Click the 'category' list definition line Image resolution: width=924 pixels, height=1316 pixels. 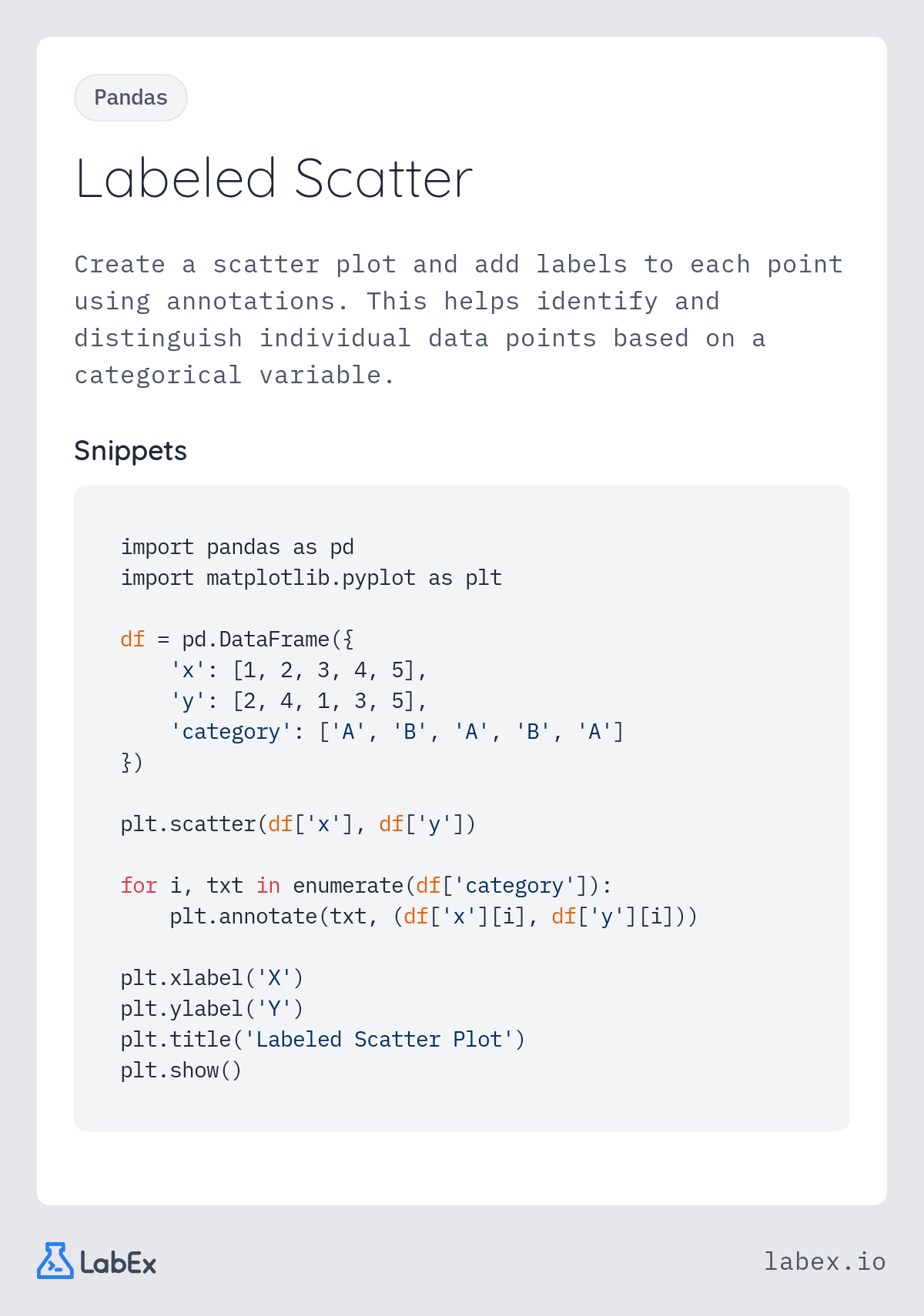tap(397, 732)
